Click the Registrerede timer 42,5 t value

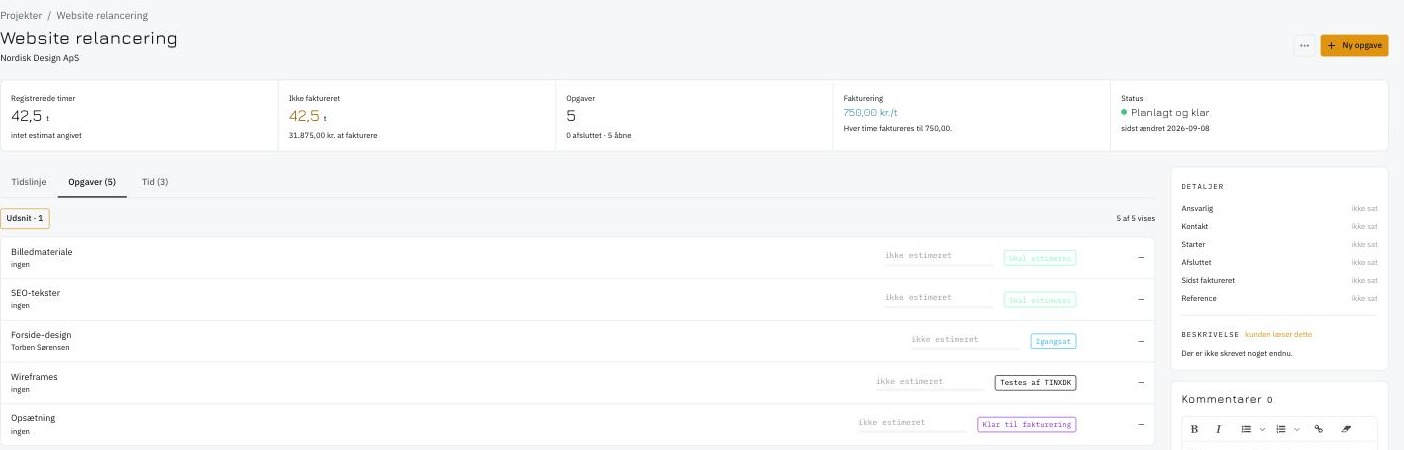(30, 116)
